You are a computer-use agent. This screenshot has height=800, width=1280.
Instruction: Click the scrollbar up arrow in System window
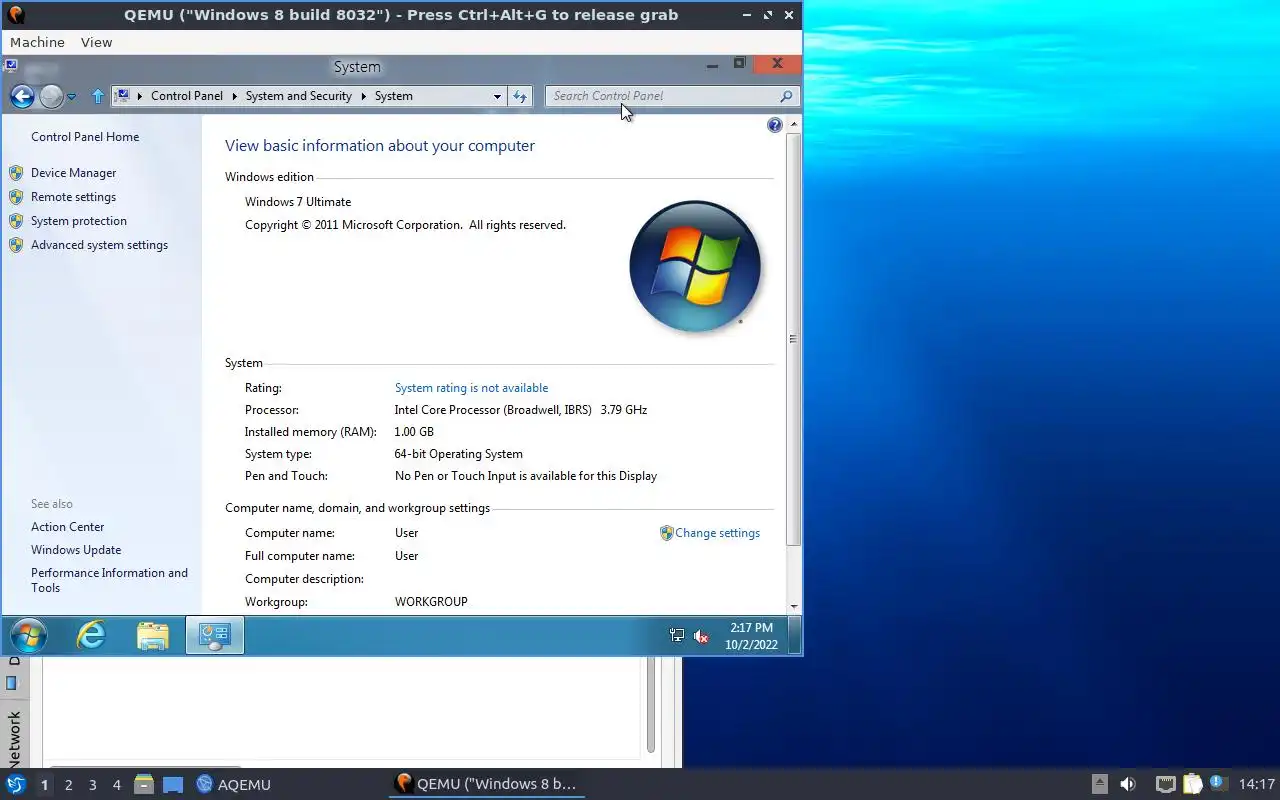pos(794,125)
